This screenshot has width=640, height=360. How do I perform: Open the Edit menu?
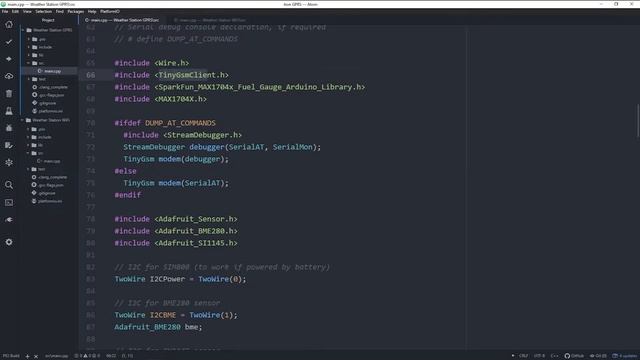pos(16,11)
